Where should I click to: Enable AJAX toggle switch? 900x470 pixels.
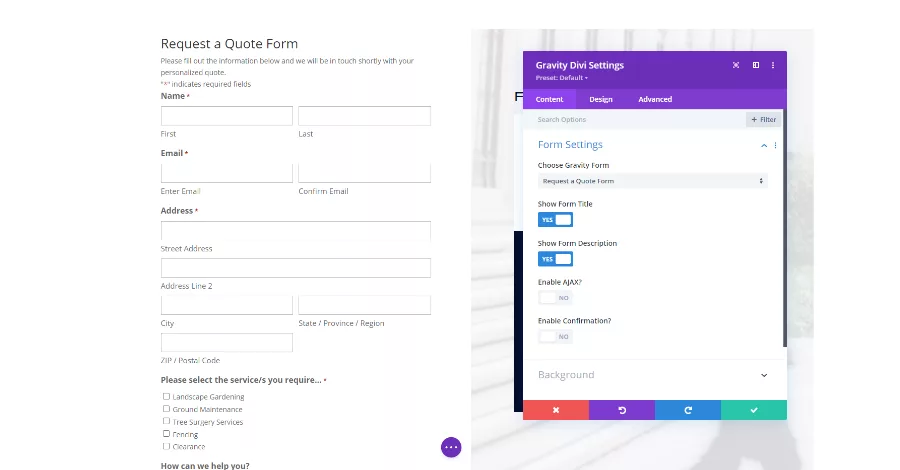(555, 298)
